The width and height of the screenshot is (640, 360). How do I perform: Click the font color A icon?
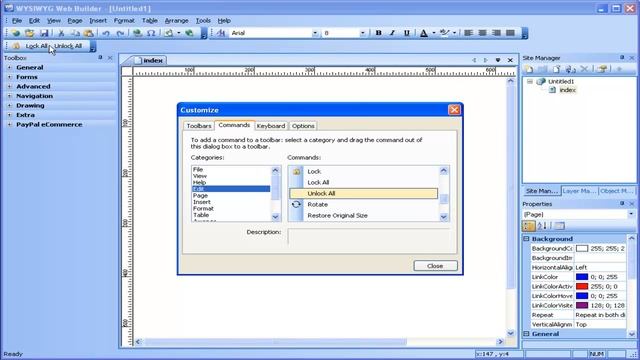[x=424, y=33]
